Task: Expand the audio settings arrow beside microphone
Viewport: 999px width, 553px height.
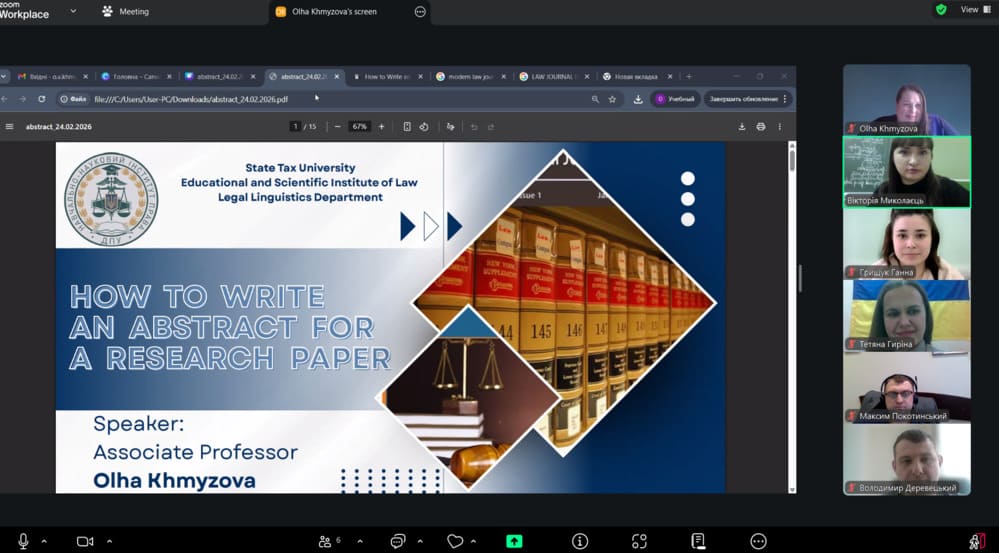Action: coord(44,541)
